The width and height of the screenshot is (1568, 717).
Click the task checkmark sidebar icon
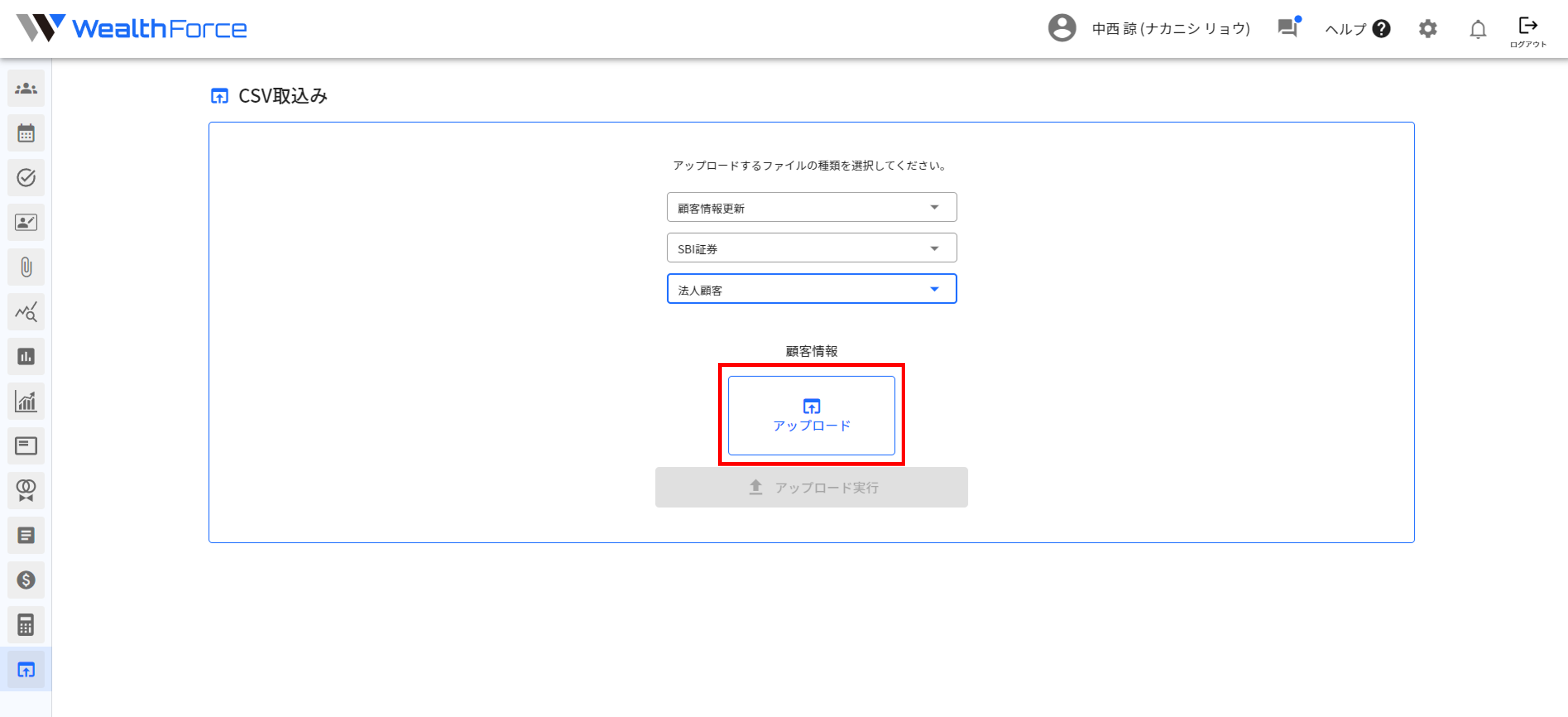[26, 177]
